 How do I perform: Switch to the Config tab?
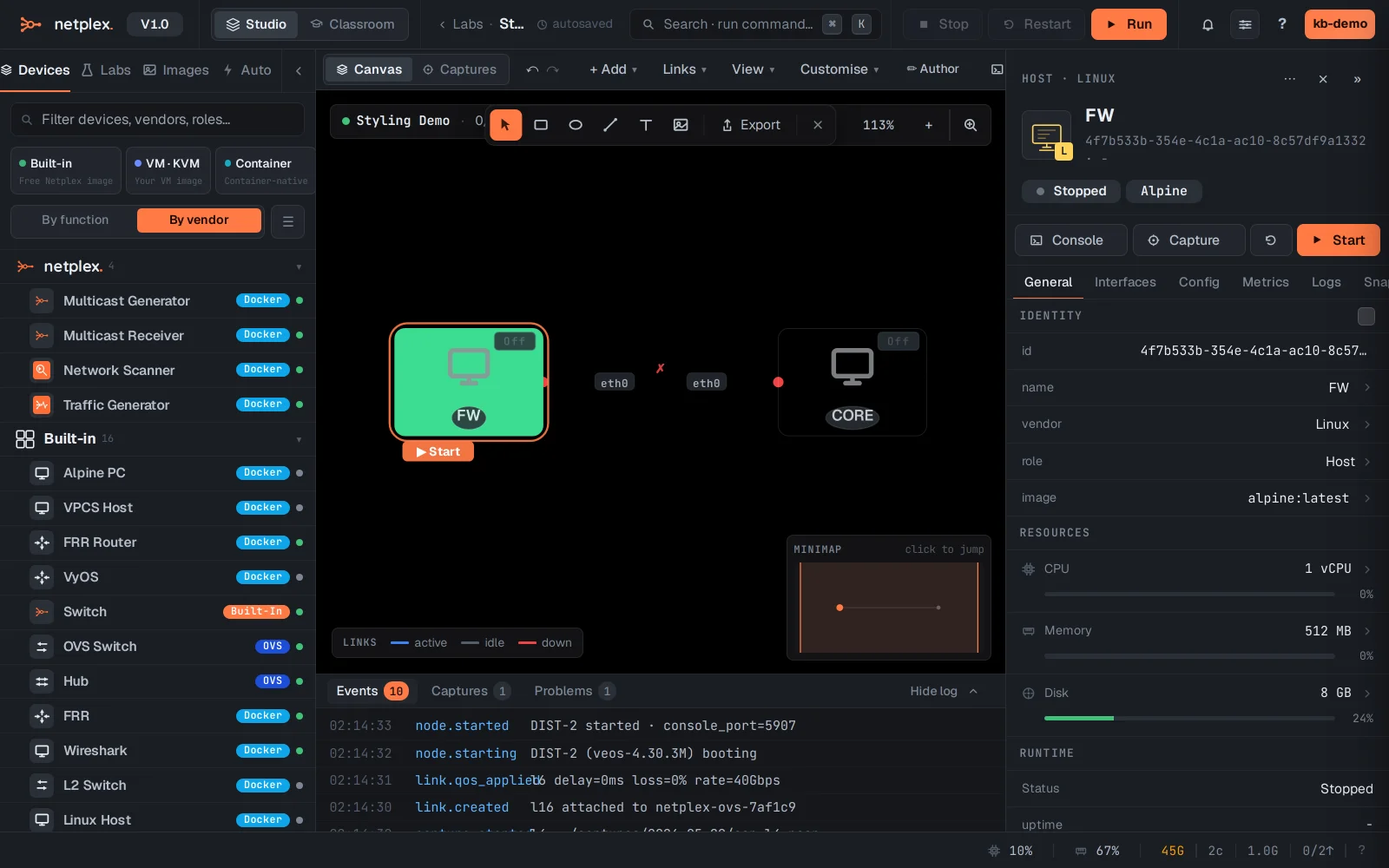1199,282
